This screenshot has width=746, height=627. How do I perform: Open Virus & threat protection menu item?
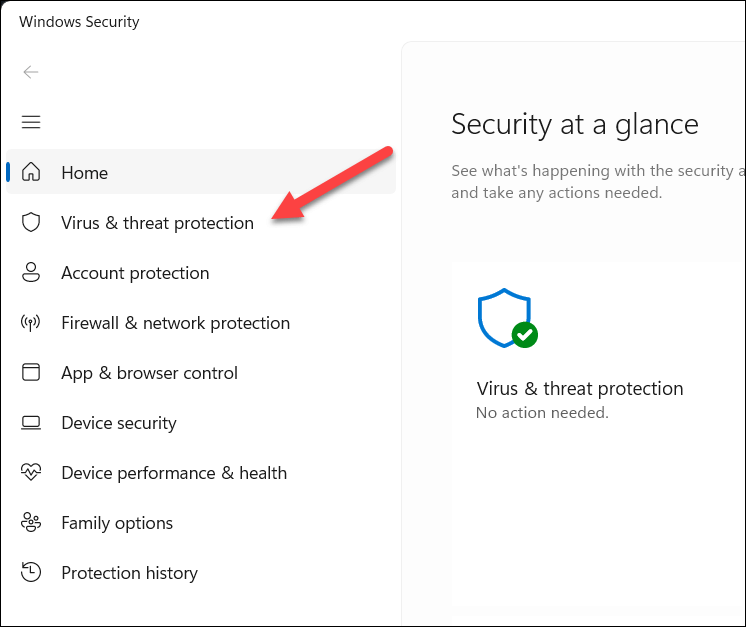pos(157,223)
